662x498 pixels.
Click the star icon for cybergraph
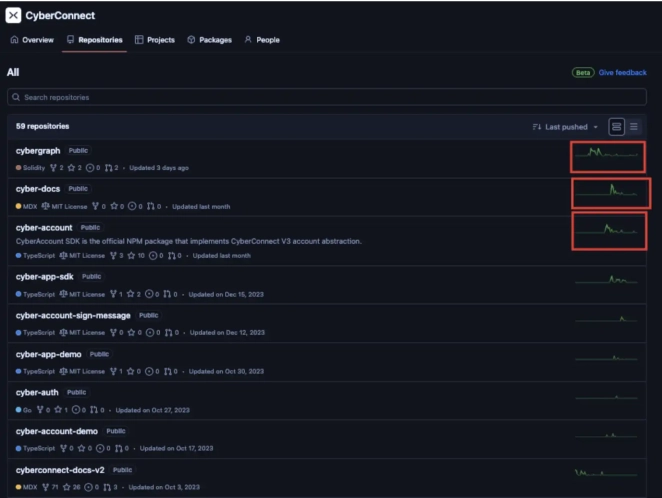click(x=71, y=168)
